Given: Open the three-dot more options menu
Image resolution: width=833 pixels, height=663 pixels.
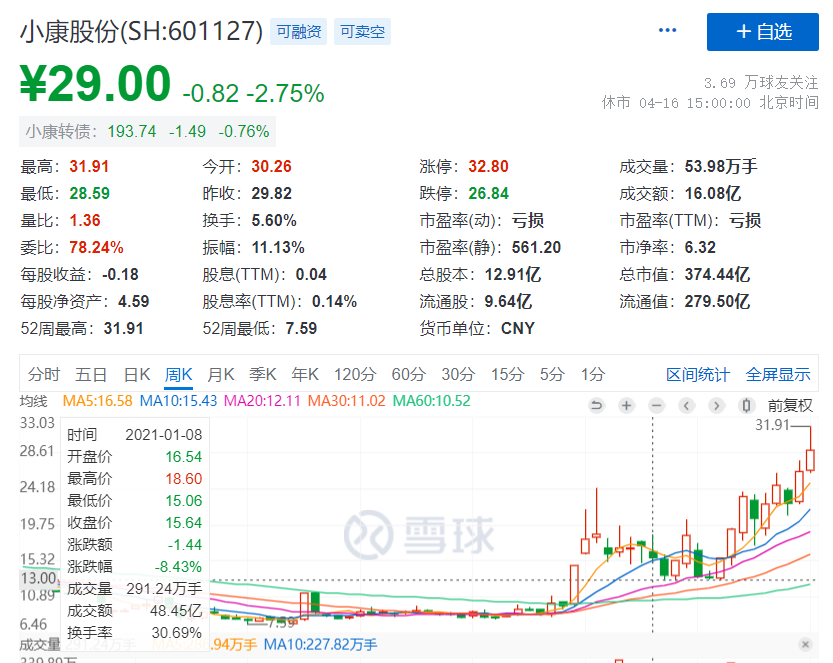Looking at the screenshot, I should (x=668, y=31).
